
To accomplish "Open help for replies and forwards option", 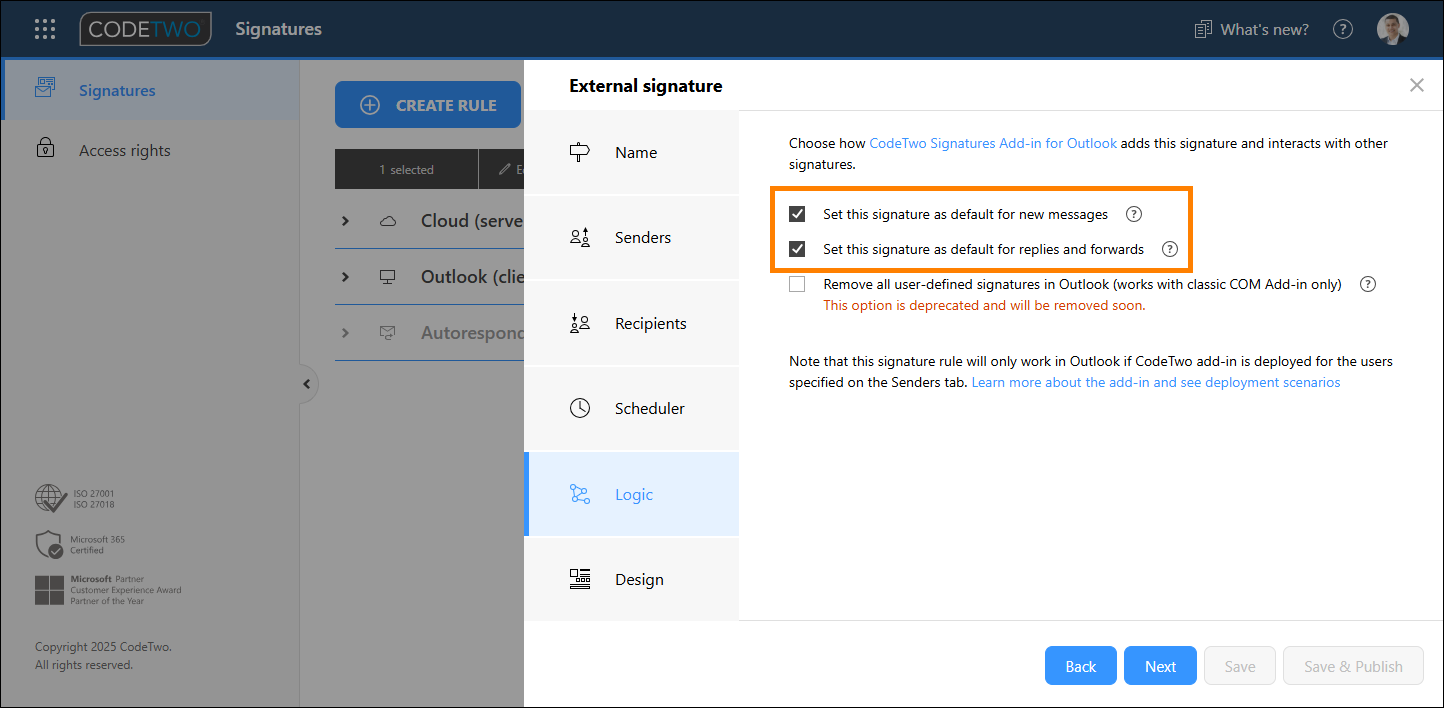I will pyautogui.click(x=1169, y=249).
